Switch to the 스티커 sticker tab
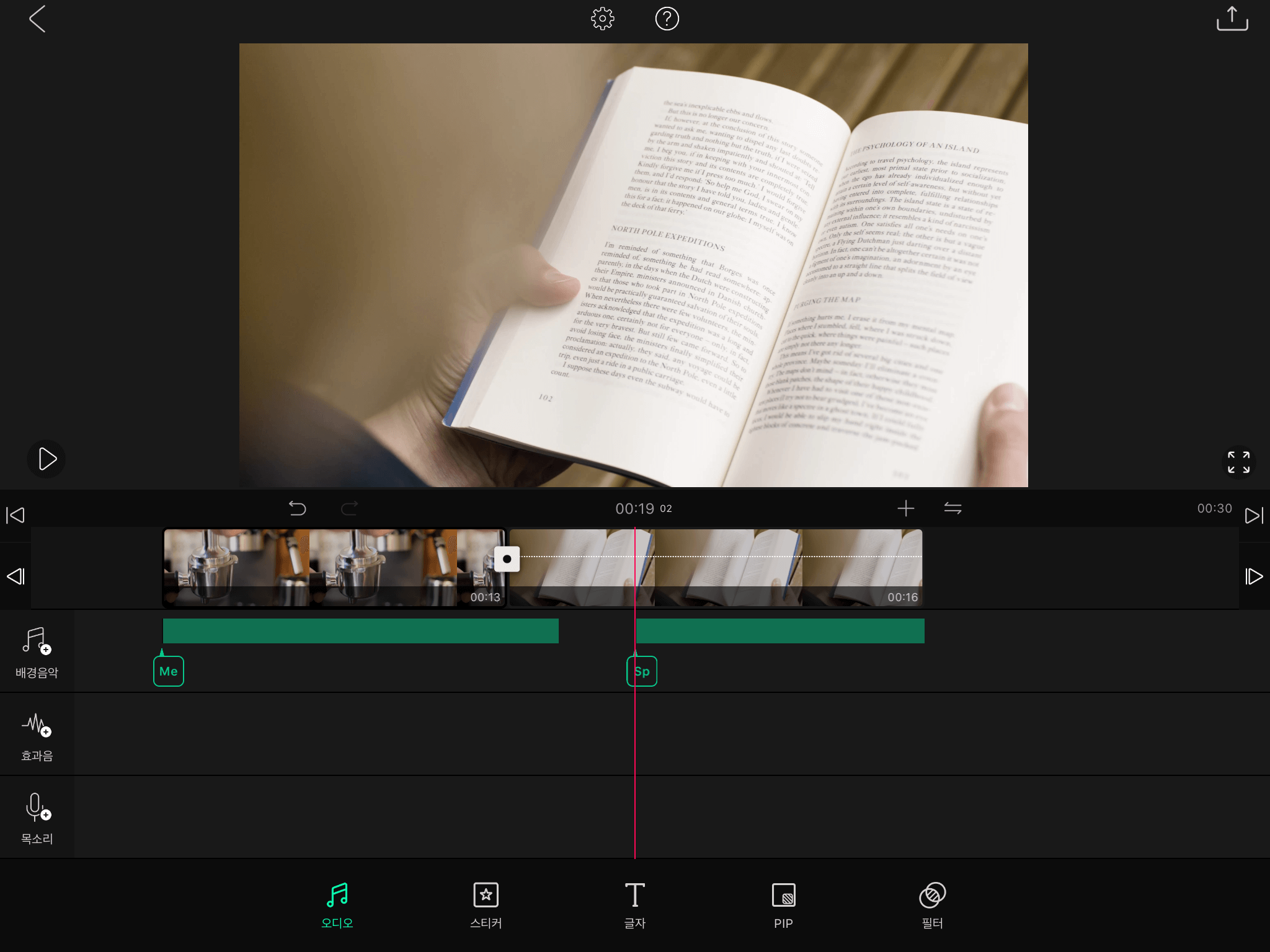 click(x=486, y=905)
